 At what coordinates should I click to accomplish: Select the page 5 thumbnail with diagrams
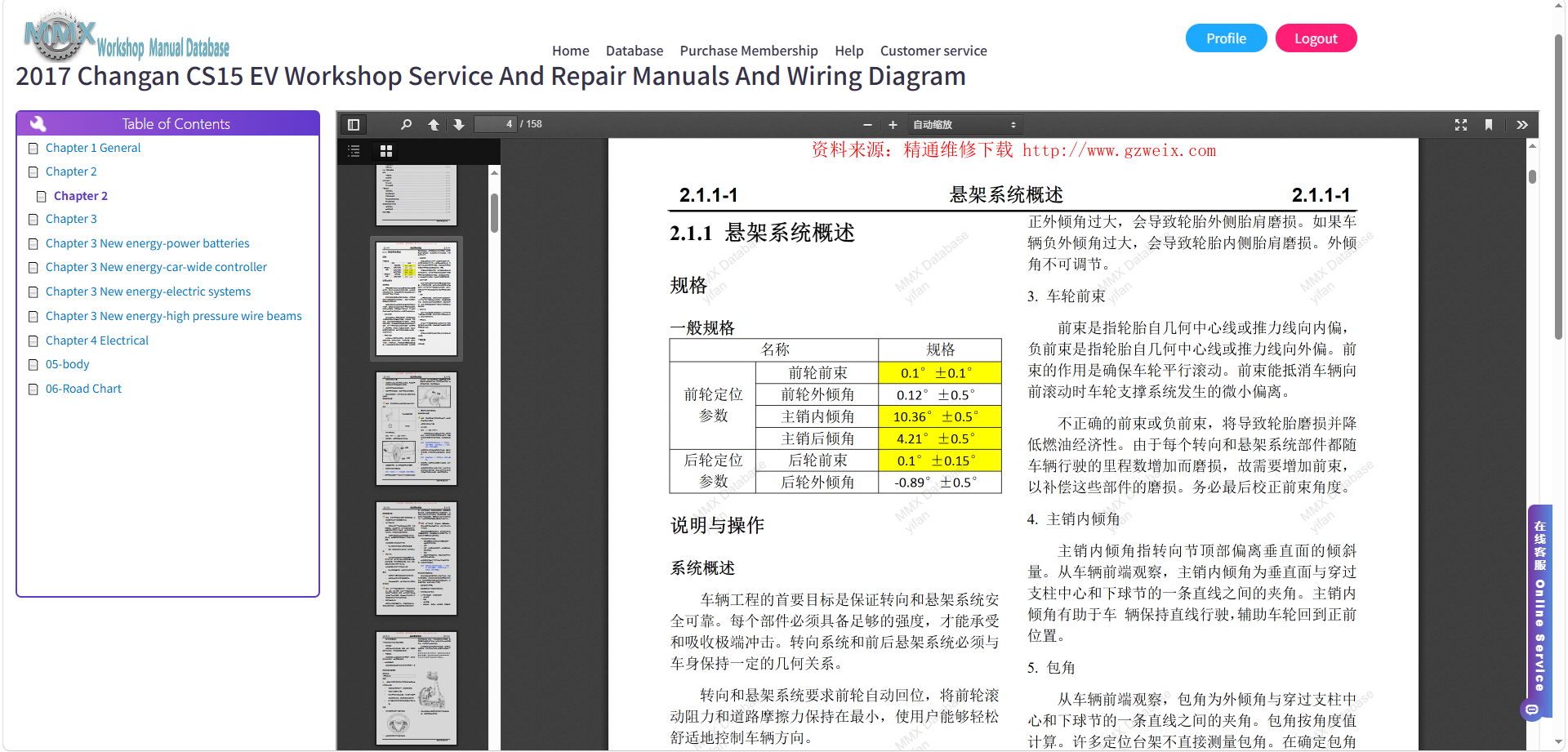click(416, 429)
